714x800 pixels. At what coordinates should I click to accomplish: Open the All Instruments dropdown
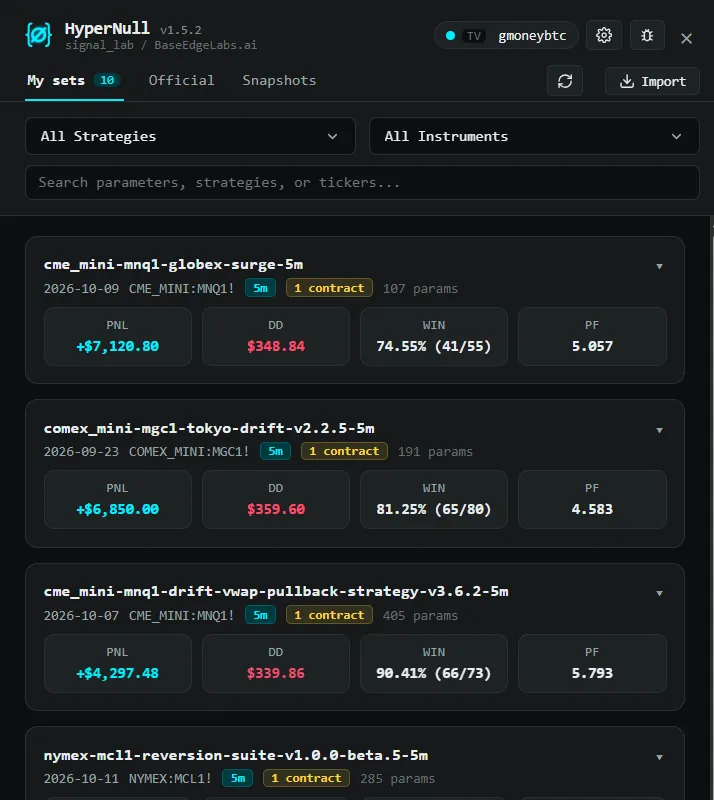point(534,136)
